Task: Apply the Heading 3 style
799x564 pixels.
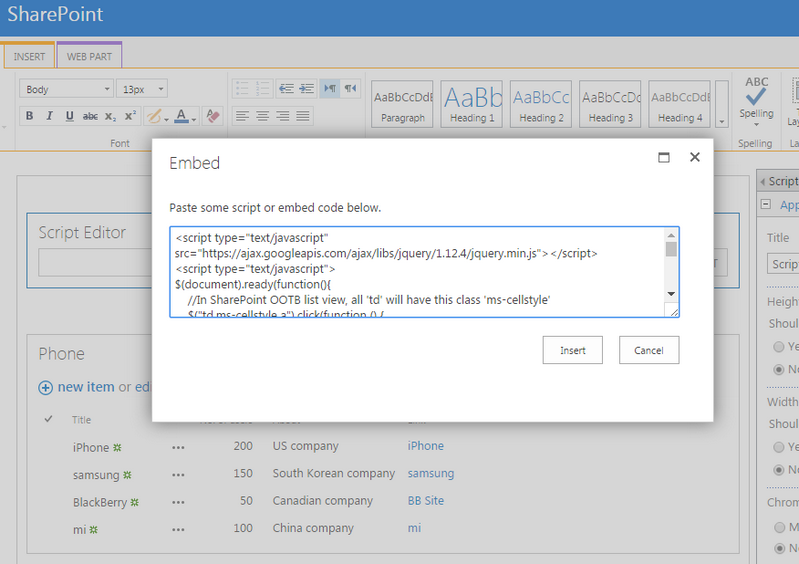Action: click(610, 104)
